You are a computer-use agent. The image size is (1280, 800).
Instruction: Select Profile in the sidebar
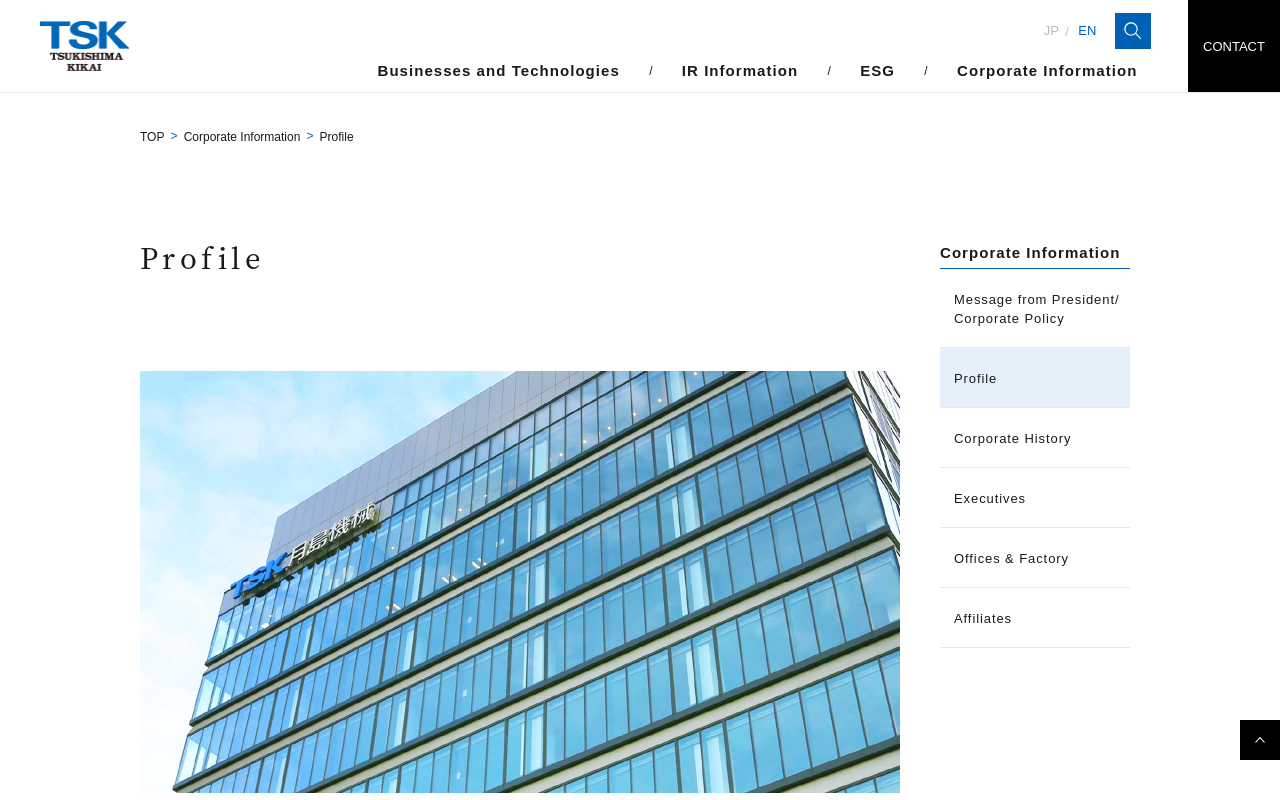pyautogui.click(x=1035, y=378)
